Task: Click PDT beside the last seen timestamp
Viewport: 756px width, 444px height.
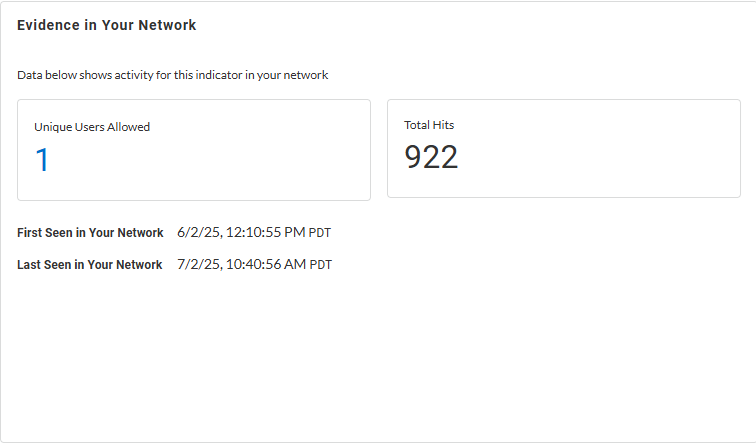Action: tap(320, 265)
